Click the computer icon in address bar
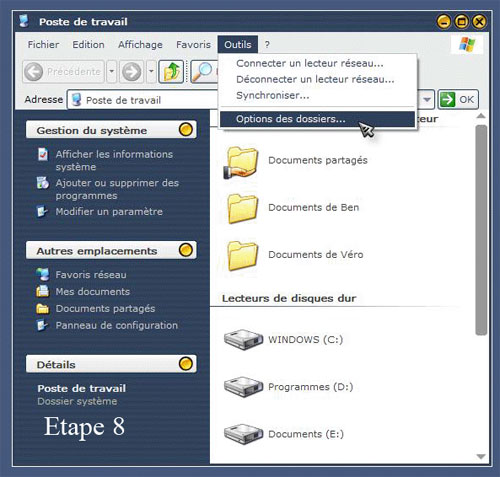This screenshot has width=500, height=477. pyautogui.click(x=77, y=99)
